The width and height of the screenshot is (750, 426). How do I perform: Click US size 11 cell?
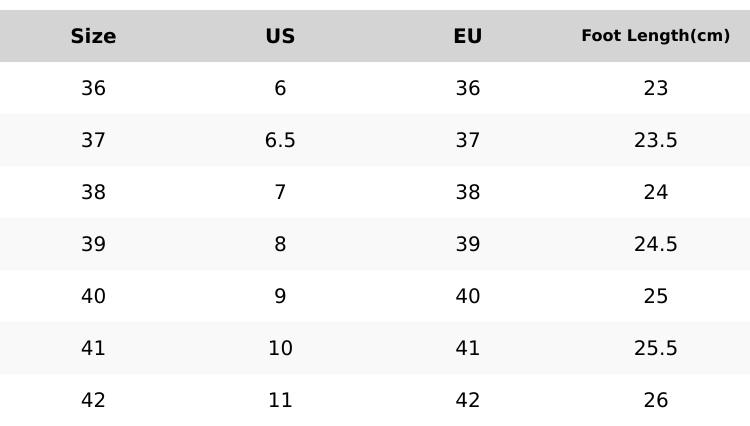point(280,401)
